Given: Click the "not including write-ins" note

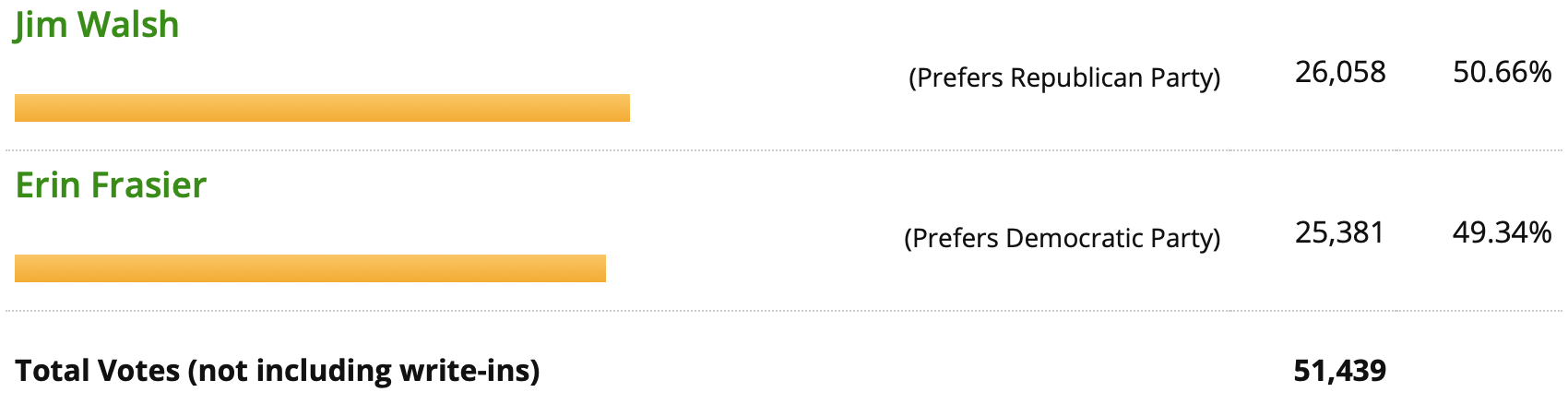Looking at the screenshot, I should coord(363,371).
